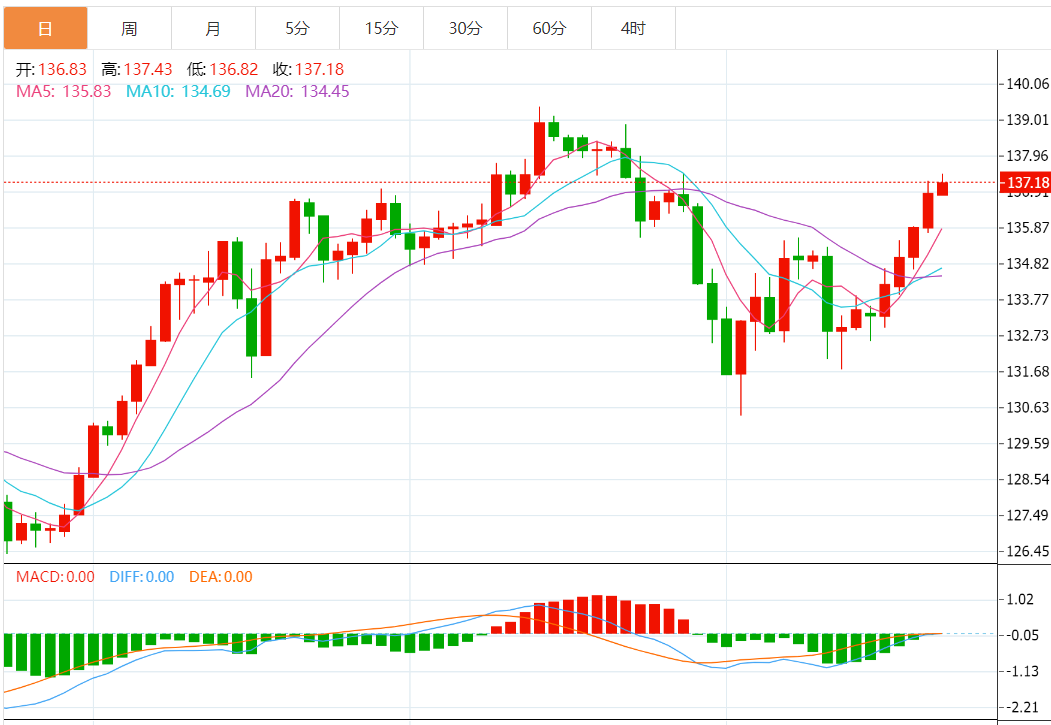Click the 127.49 price axis label

(x=1028, y=515)
